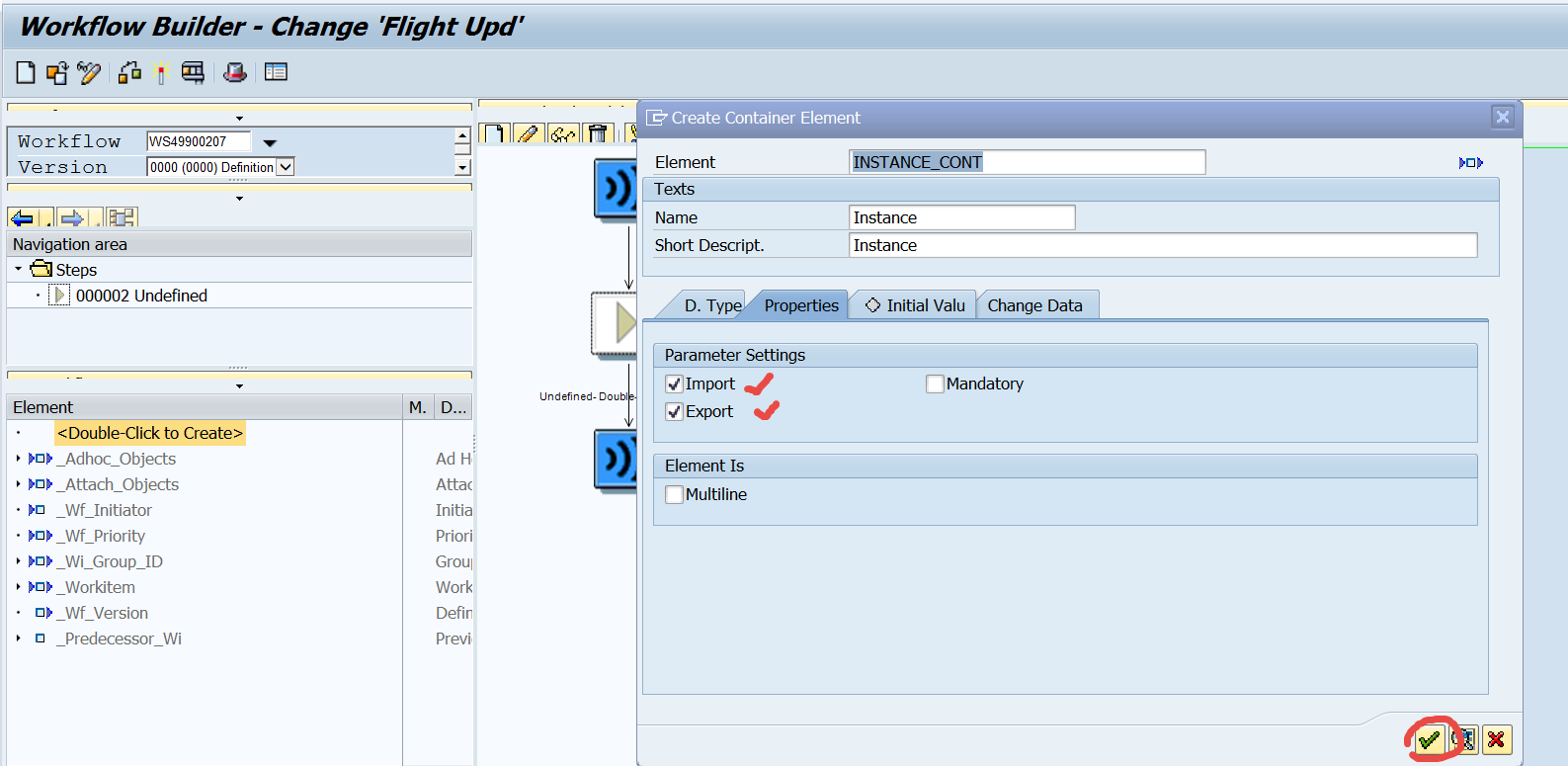Click the red top hat icon
Screen dimensions: 1568x766
click(235, 72)
